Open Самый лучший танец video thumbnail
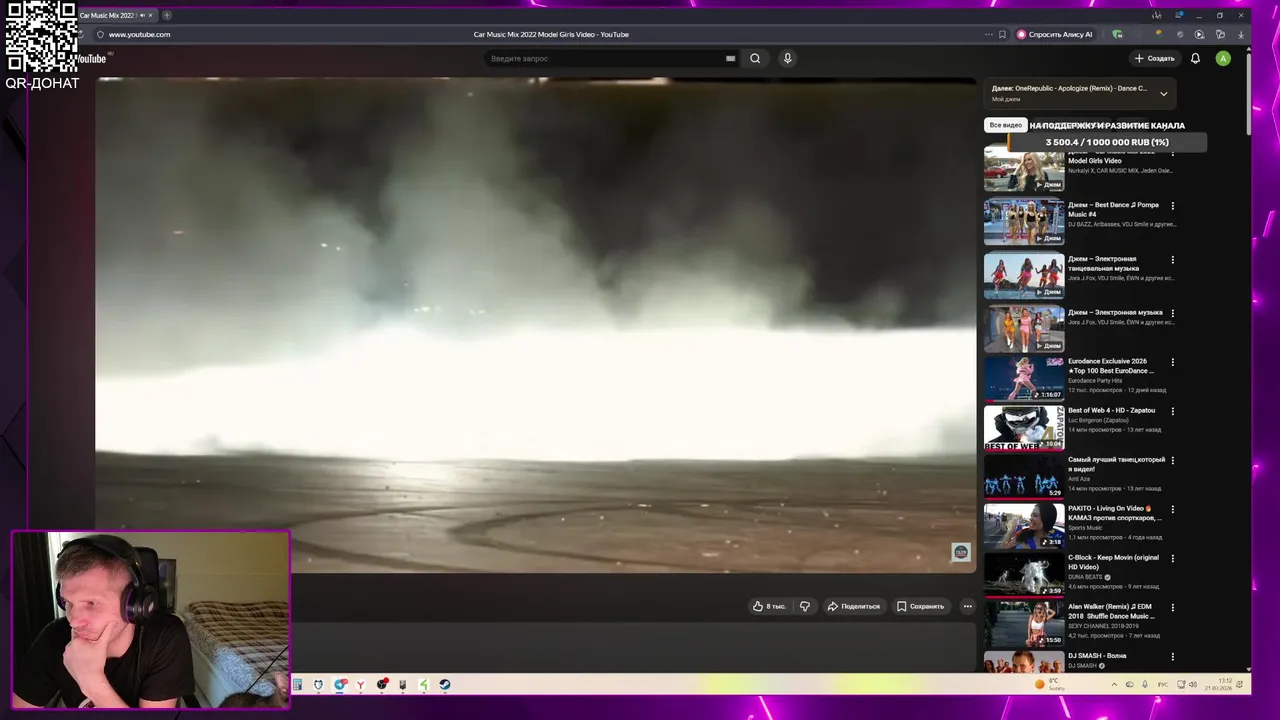The image size is (1280, 720). point(1024,476)
